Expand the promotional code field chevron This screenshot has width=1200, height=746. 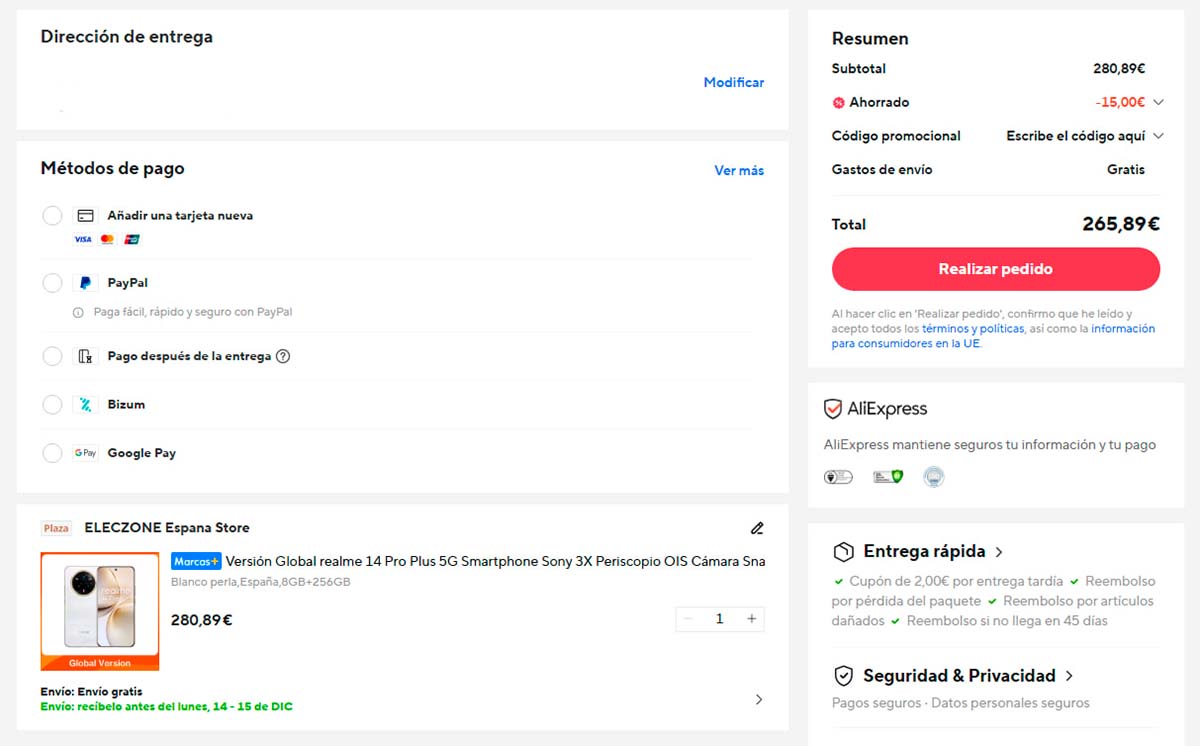1158,135
